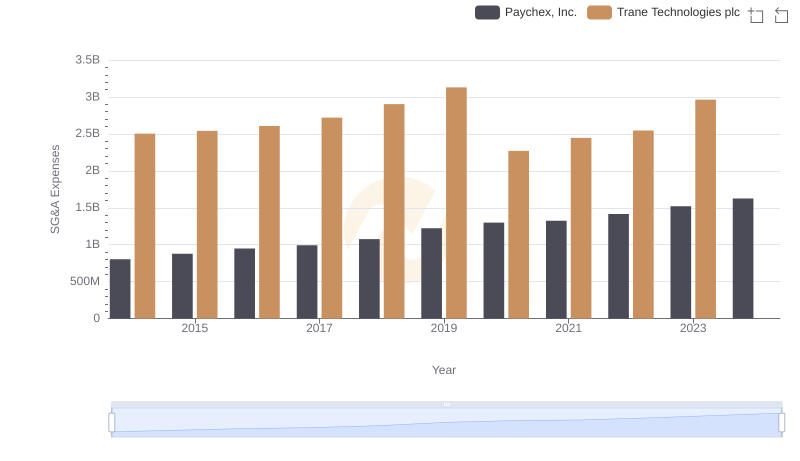Viewport: 800px width, 461px height.
Task: Click the Trane bar for 2023
Action: point(706,209)
